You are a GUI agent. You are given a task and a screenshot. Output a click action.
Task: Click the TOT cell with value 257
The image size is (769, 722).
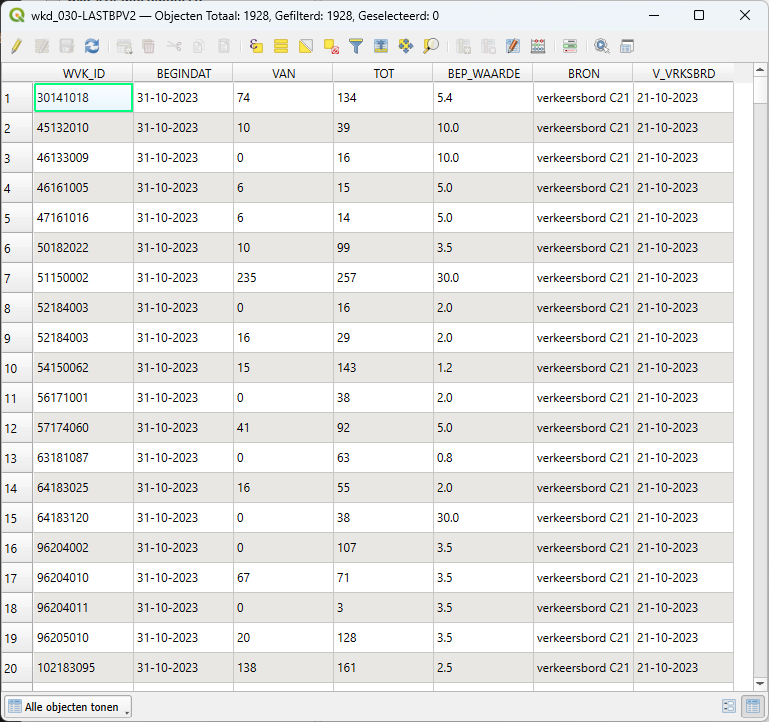pos(384,278)
